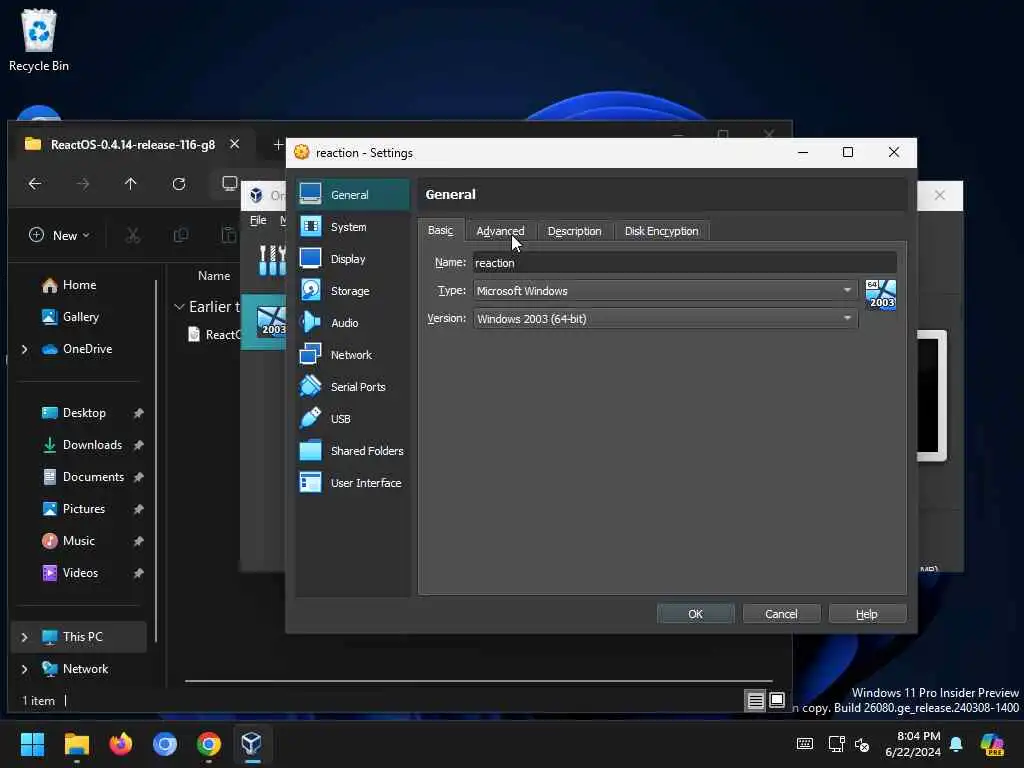Open Pictures quick access folder
This screenshot has height=768, width=1024.
(84, 509)
